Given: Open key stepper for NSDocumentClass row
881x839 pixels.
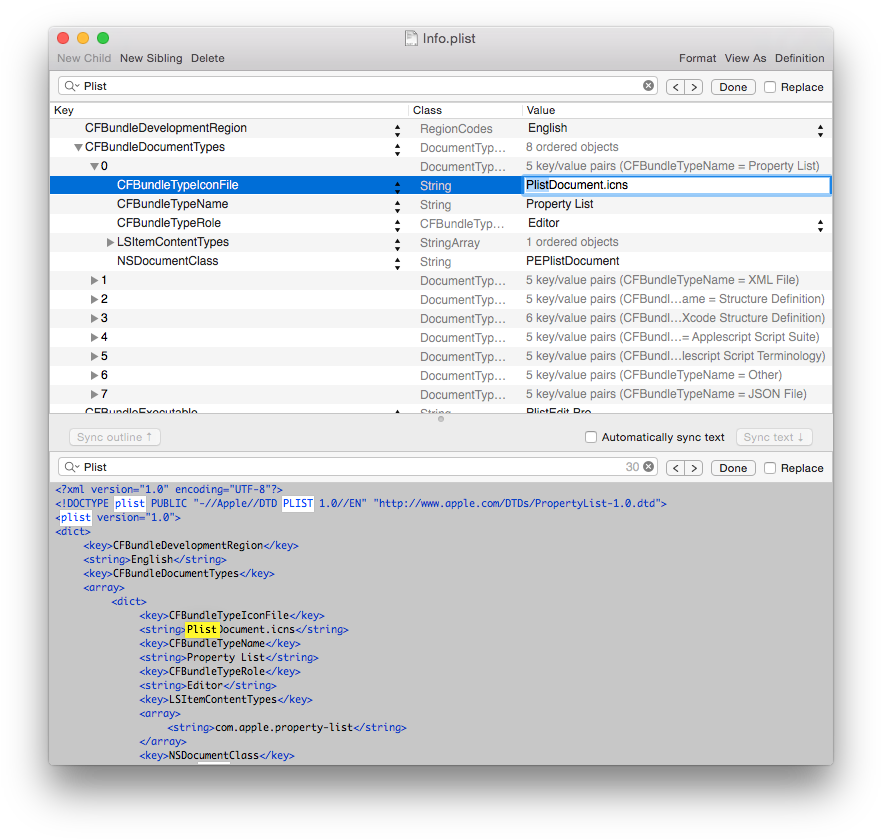Looking at the screenshot, I should coord(397,264).
